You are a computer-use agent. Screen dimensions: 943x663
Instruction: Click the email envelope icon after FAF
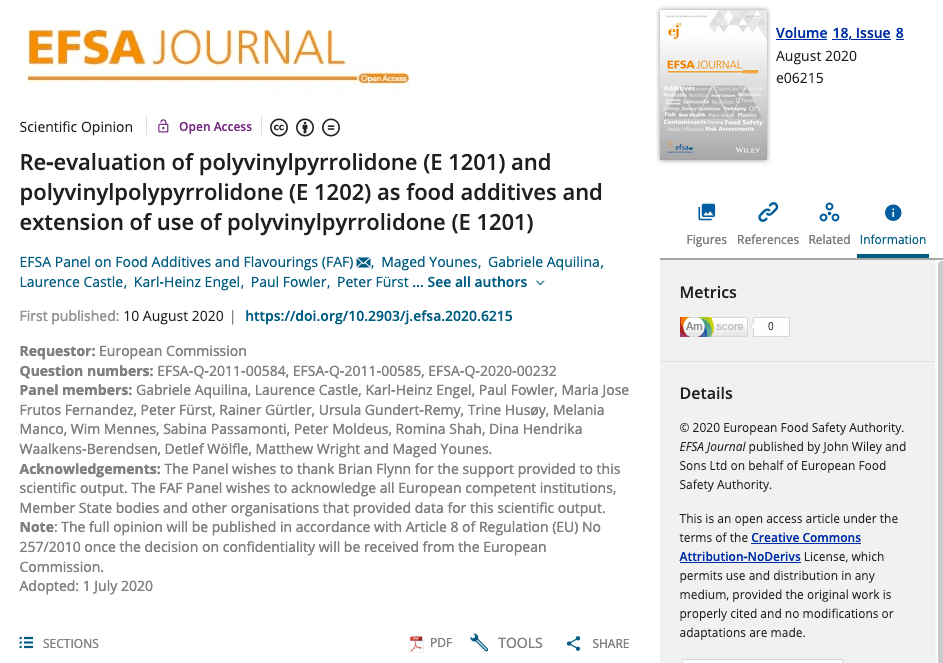point(364,263)
